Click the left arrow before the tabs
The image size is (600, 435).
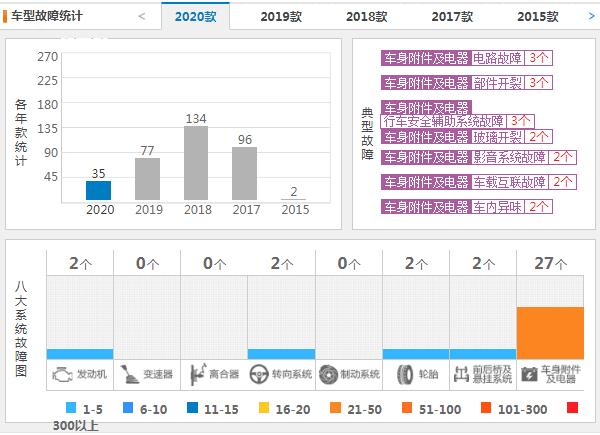pyautogui.click(x=142, y=16)
